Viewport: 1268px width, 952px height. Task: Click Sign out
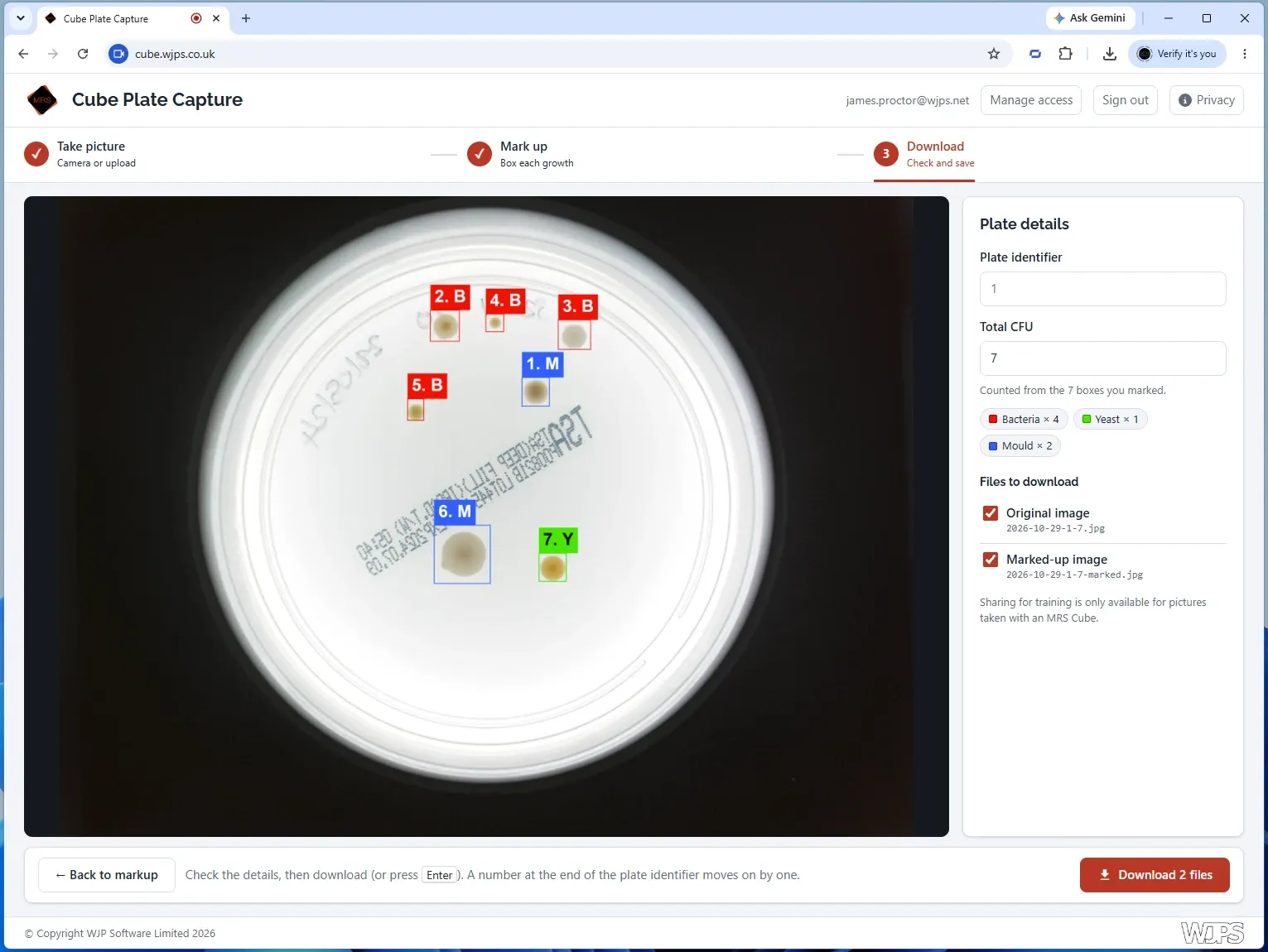point(1126,100)
